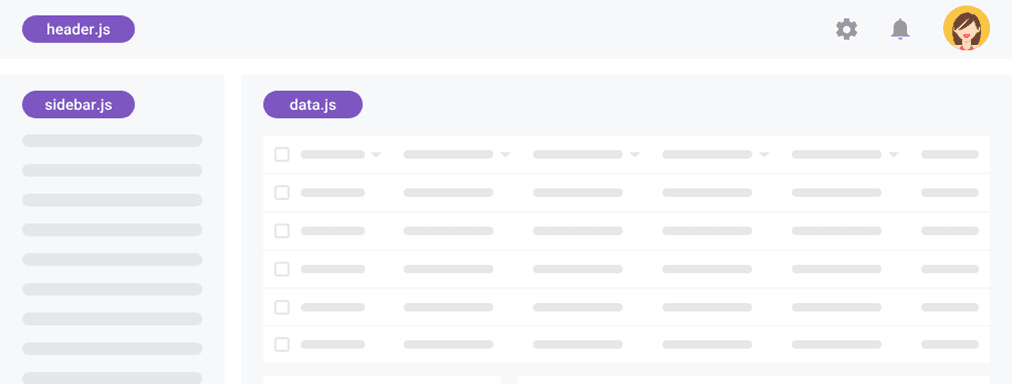
Task: Select the first sidebar menu placeholder item
Action: [x=112, y=141]
